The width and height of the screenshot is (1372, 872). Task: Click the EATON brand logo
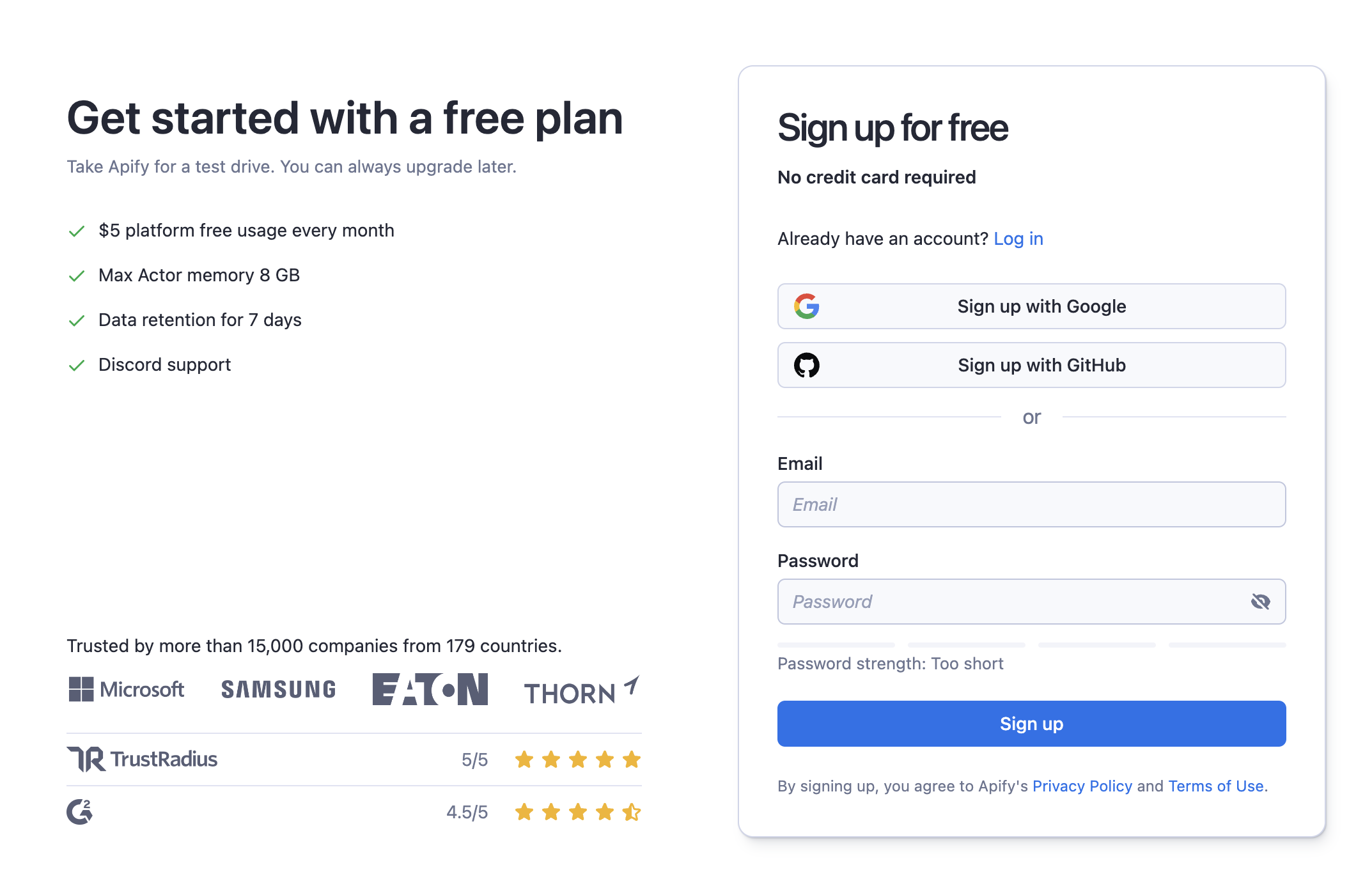[x=430, y=689]
